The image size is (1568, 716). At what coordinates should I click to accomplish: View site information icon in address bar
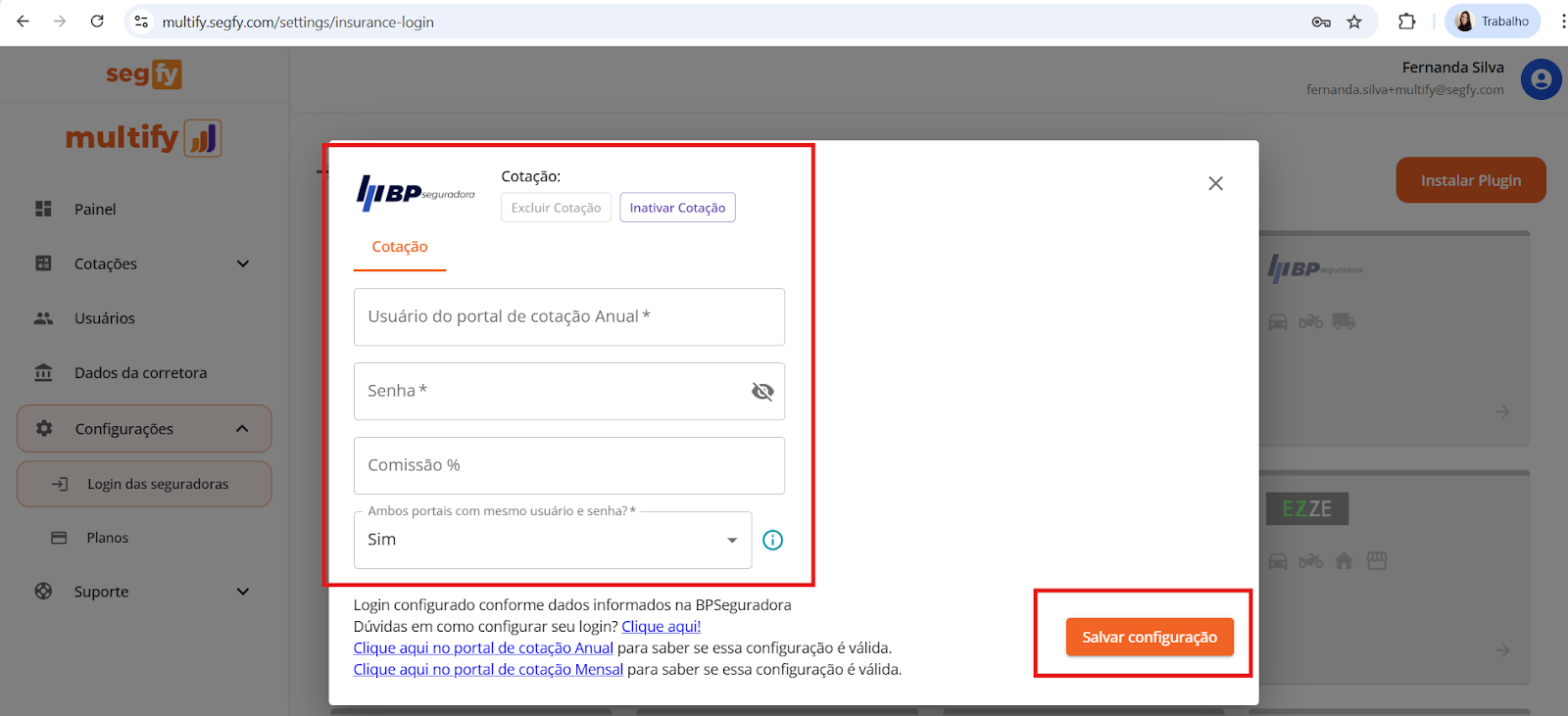point(142,22)
